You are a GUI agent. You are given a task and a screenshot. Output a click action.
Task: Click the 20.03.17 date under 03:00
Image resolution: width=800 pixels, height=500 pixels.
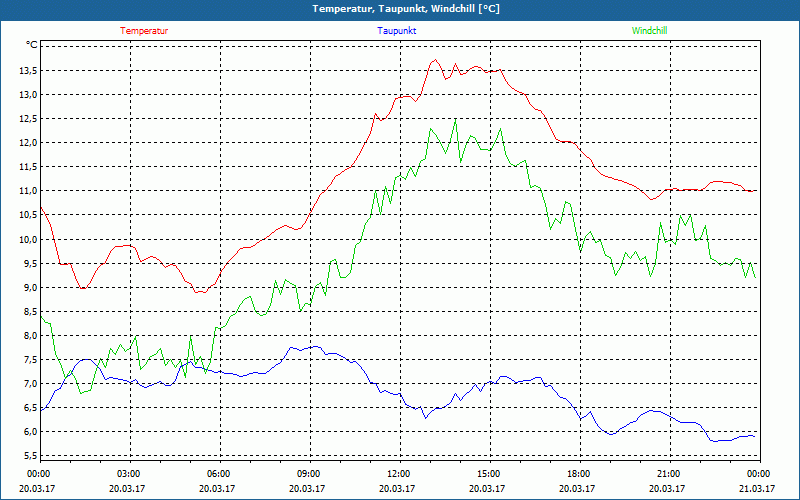tap(127, 488)
